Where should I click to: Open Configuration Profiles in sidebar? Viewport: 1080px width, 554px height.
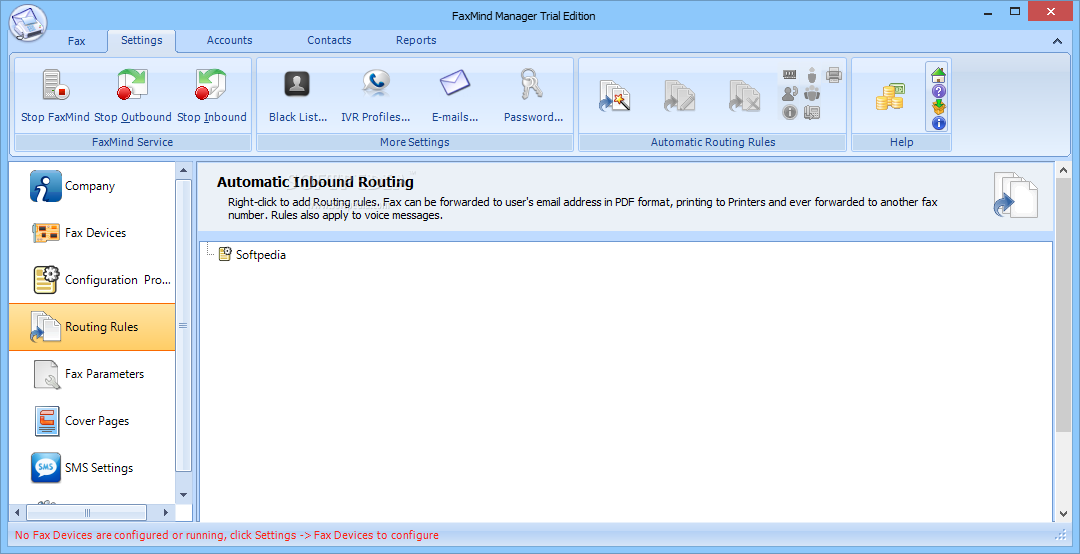point(92,280)
